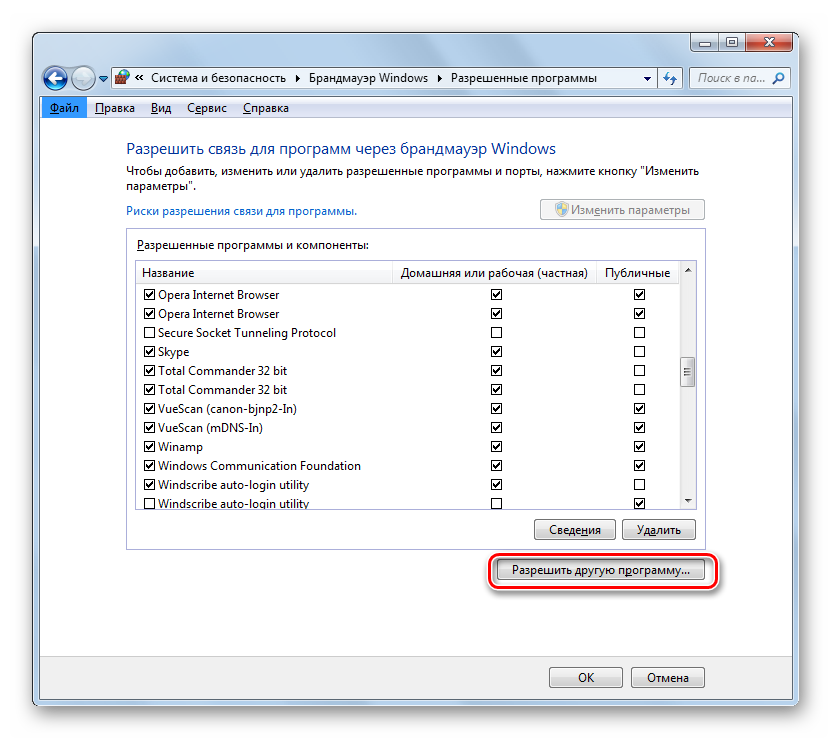Click the search magnifier icon
Screen dimensions: 832x739
click(779, 78)
